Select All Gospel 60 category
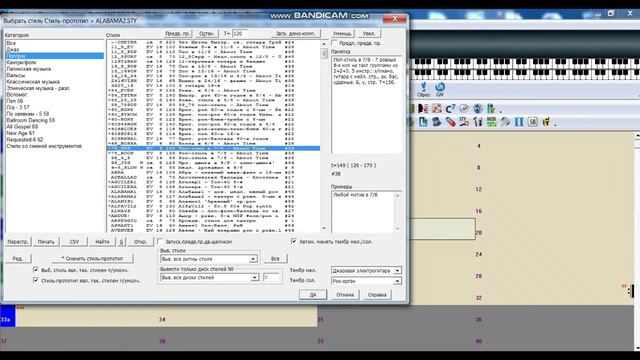 coord(54,127)
